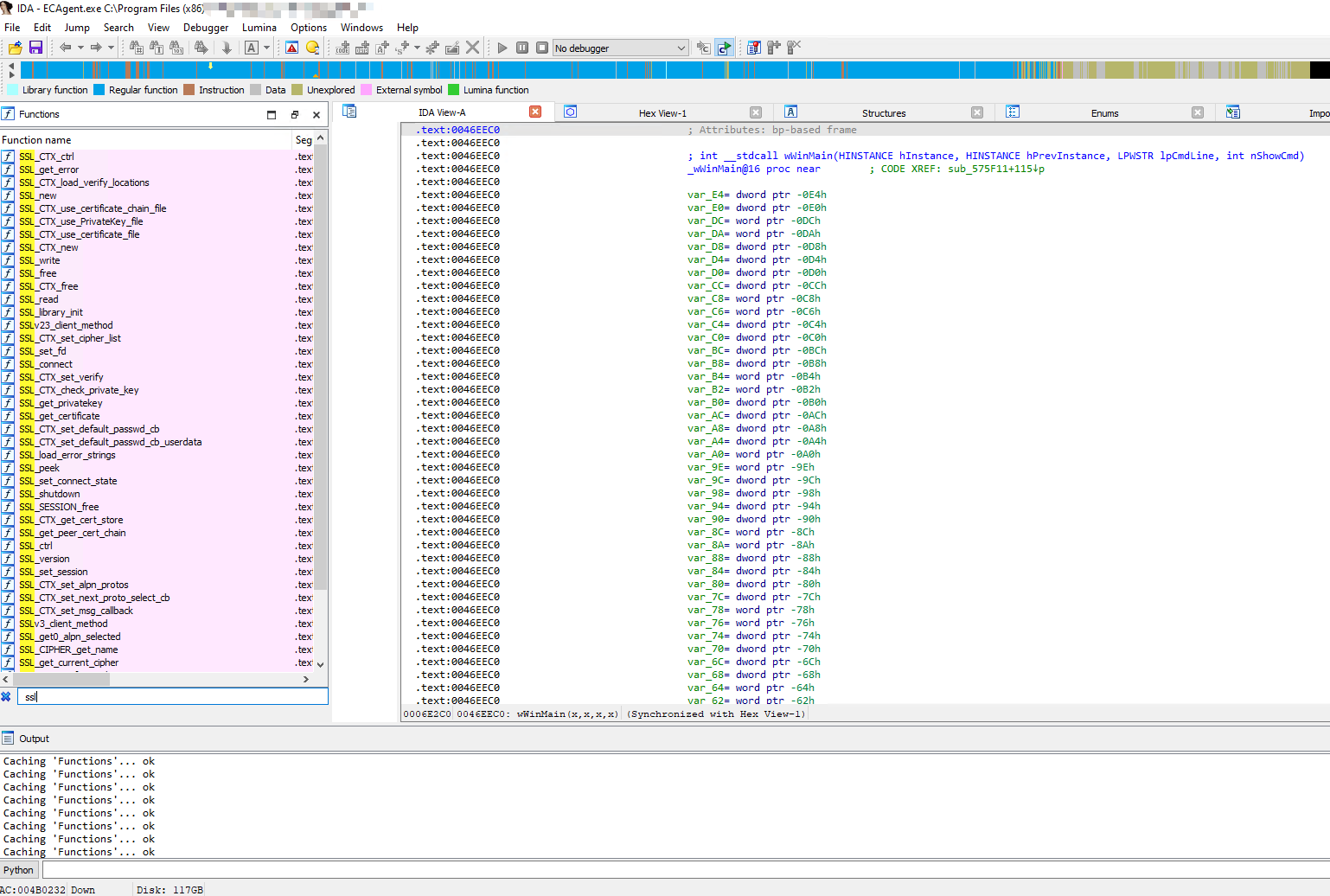Click the add breakpoint plus icon

[774, 48]
